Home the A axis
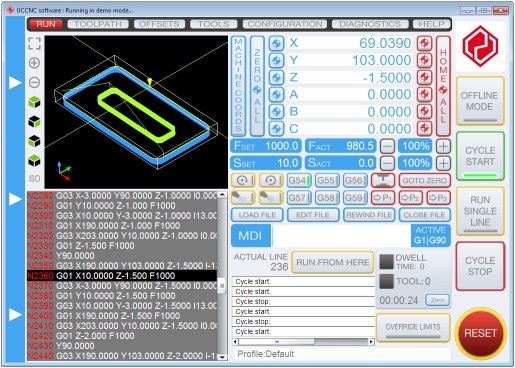This screenshot has width=515, height=368. point(424,94)
